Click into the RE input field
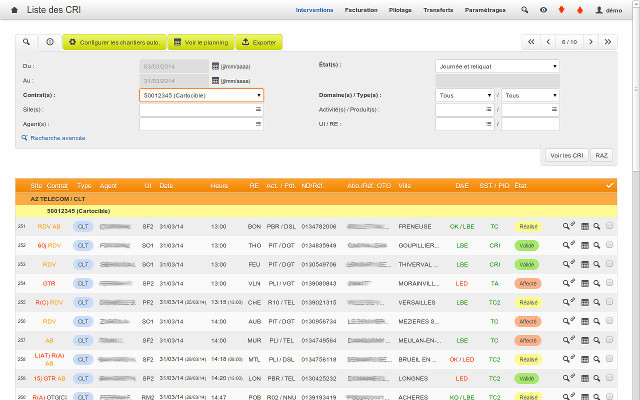 coord(530,124)
